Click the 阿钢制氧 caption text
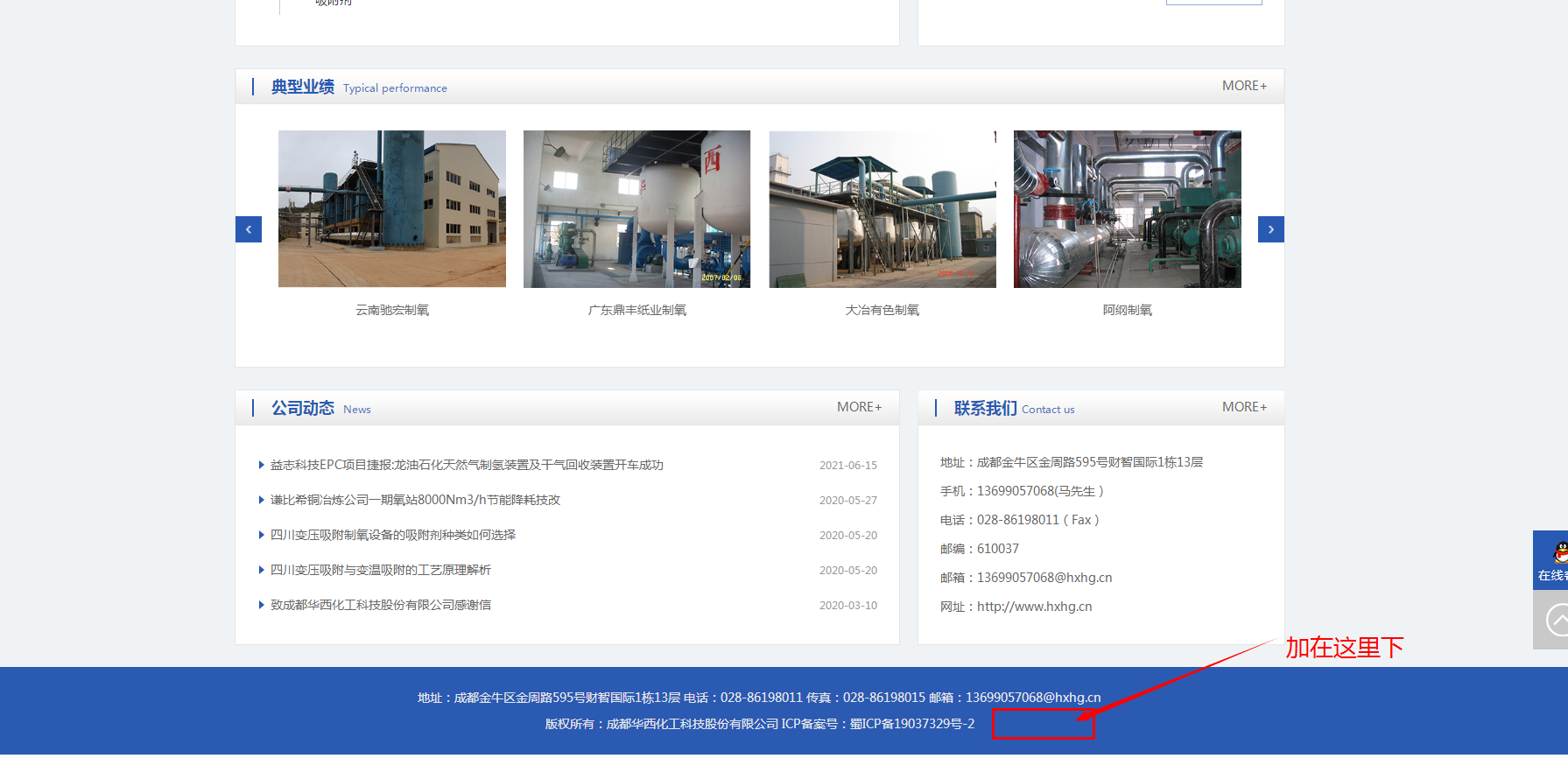The image size is (1568, 758). [x=1127, y=310]
